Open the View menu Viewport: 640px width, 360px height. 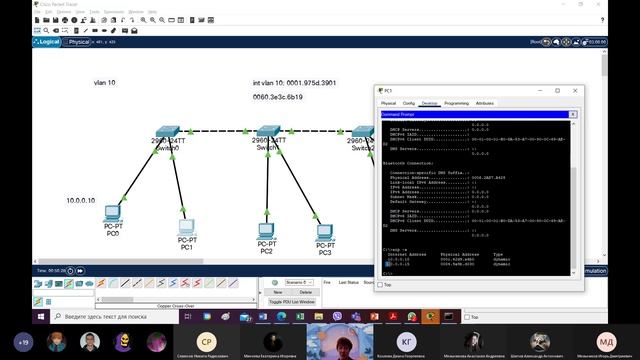pyautogui.click(x=80, y=12)
